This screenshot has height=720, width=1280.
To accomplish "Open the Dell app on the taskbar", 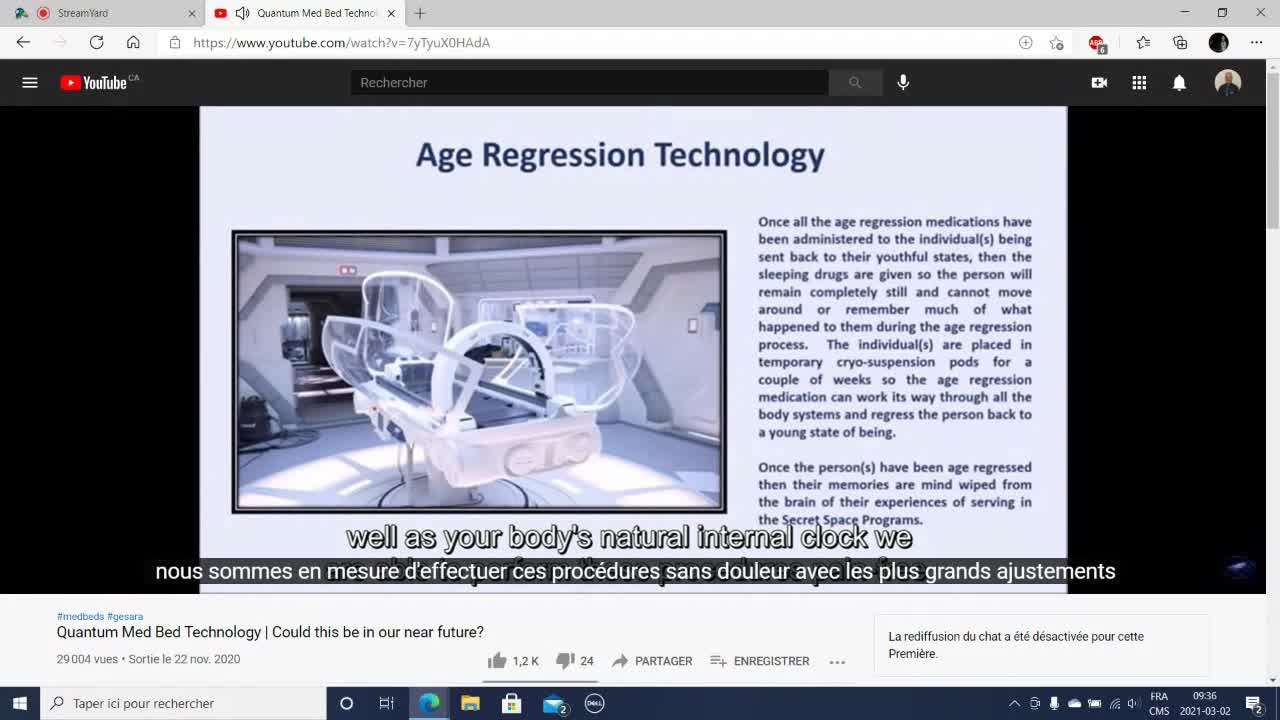I will 594,703.
